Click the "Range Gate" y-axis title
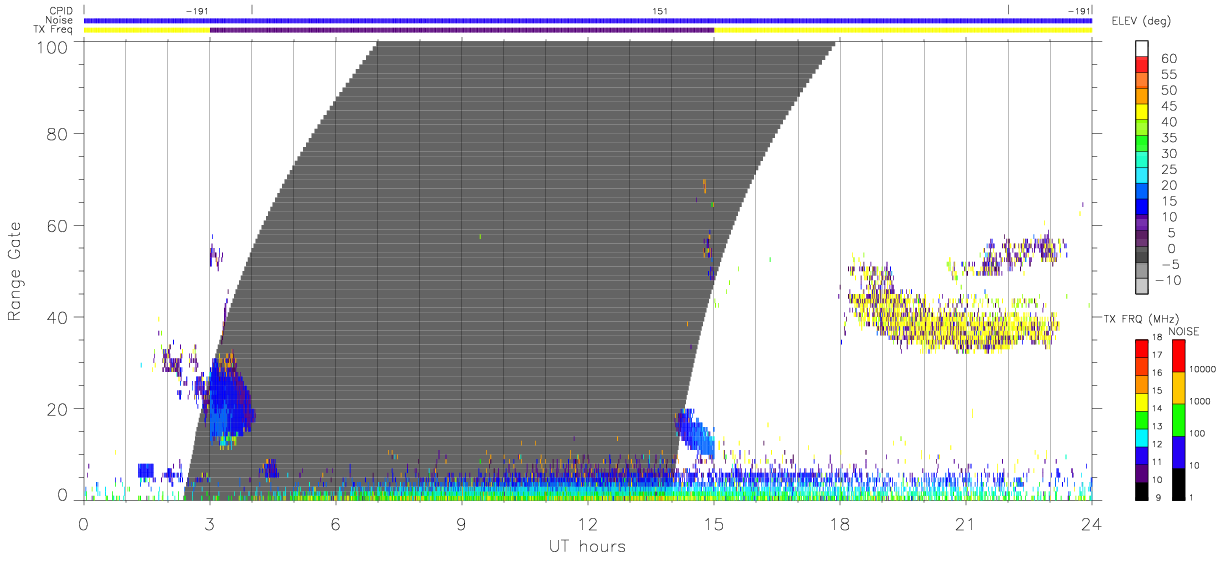Screen dimensions: 1228x567 coord(16,272)
